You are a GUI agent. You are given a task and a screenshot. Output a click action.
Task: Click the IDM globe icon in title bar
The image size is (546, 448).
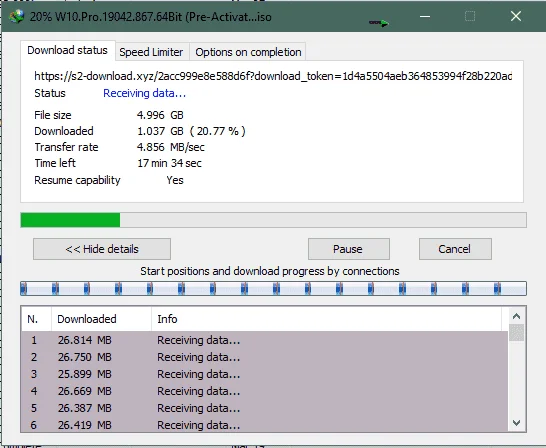[16, 16]
